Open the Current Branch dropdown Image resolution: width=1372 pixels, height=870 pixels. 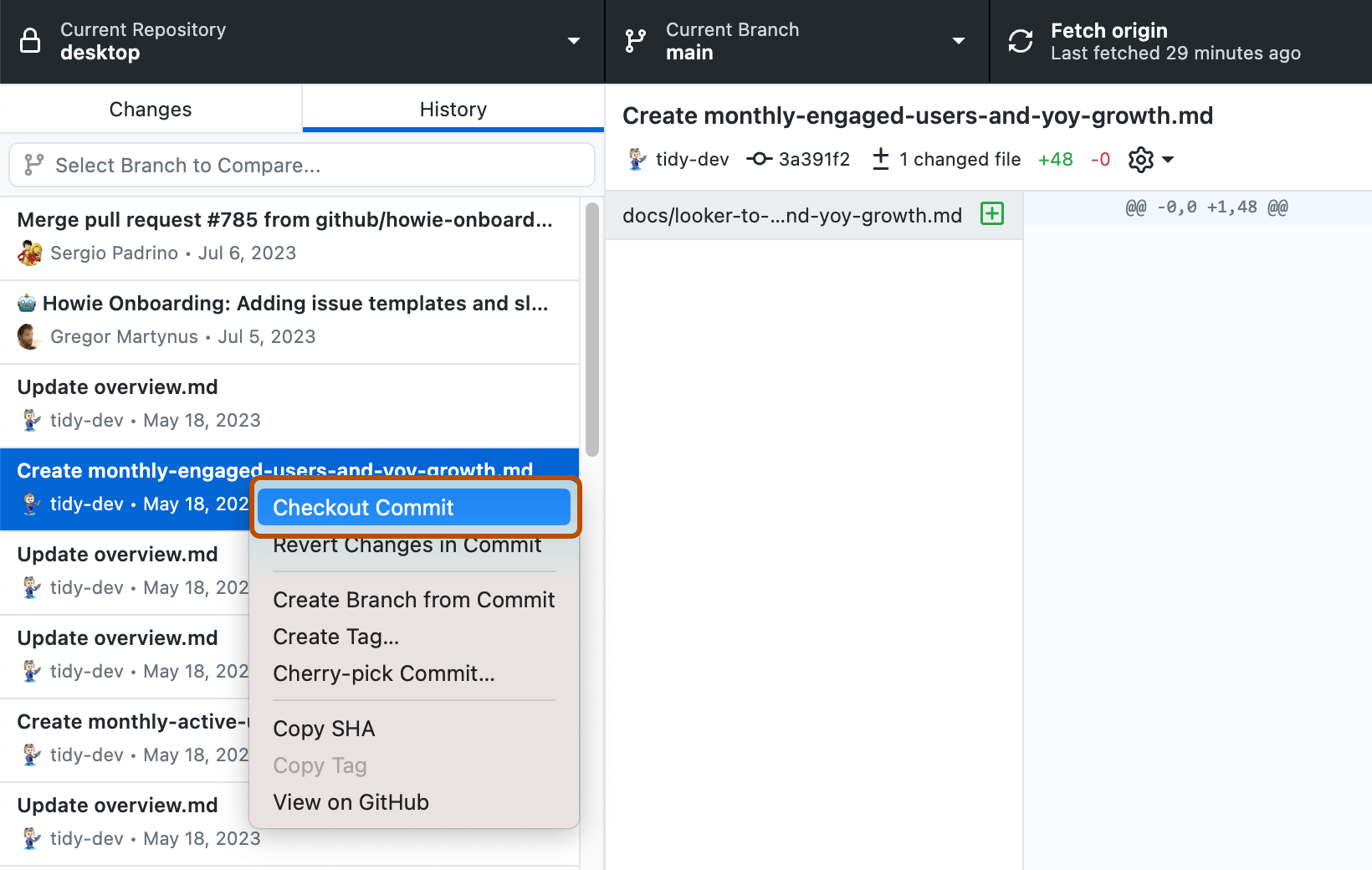click(x=959, y=40)
